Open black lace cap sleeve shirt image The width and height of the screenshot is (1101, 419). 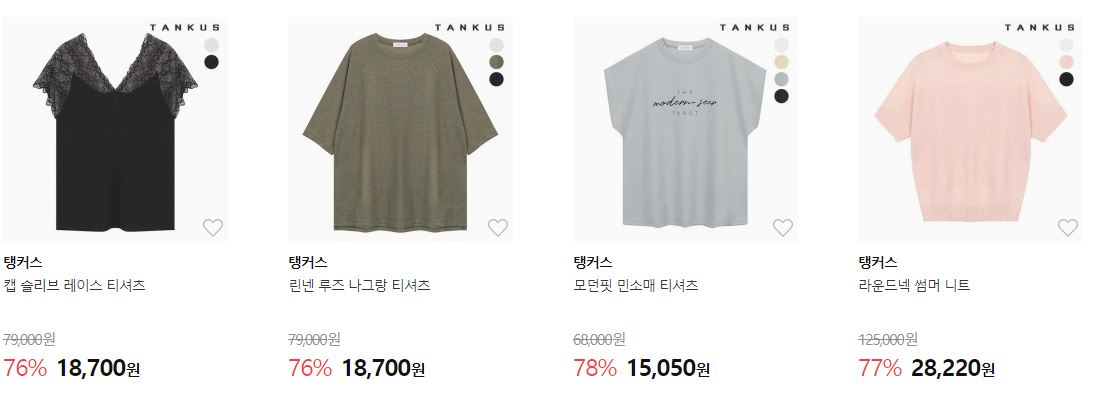pyautogui.click(x=115, y=130)
